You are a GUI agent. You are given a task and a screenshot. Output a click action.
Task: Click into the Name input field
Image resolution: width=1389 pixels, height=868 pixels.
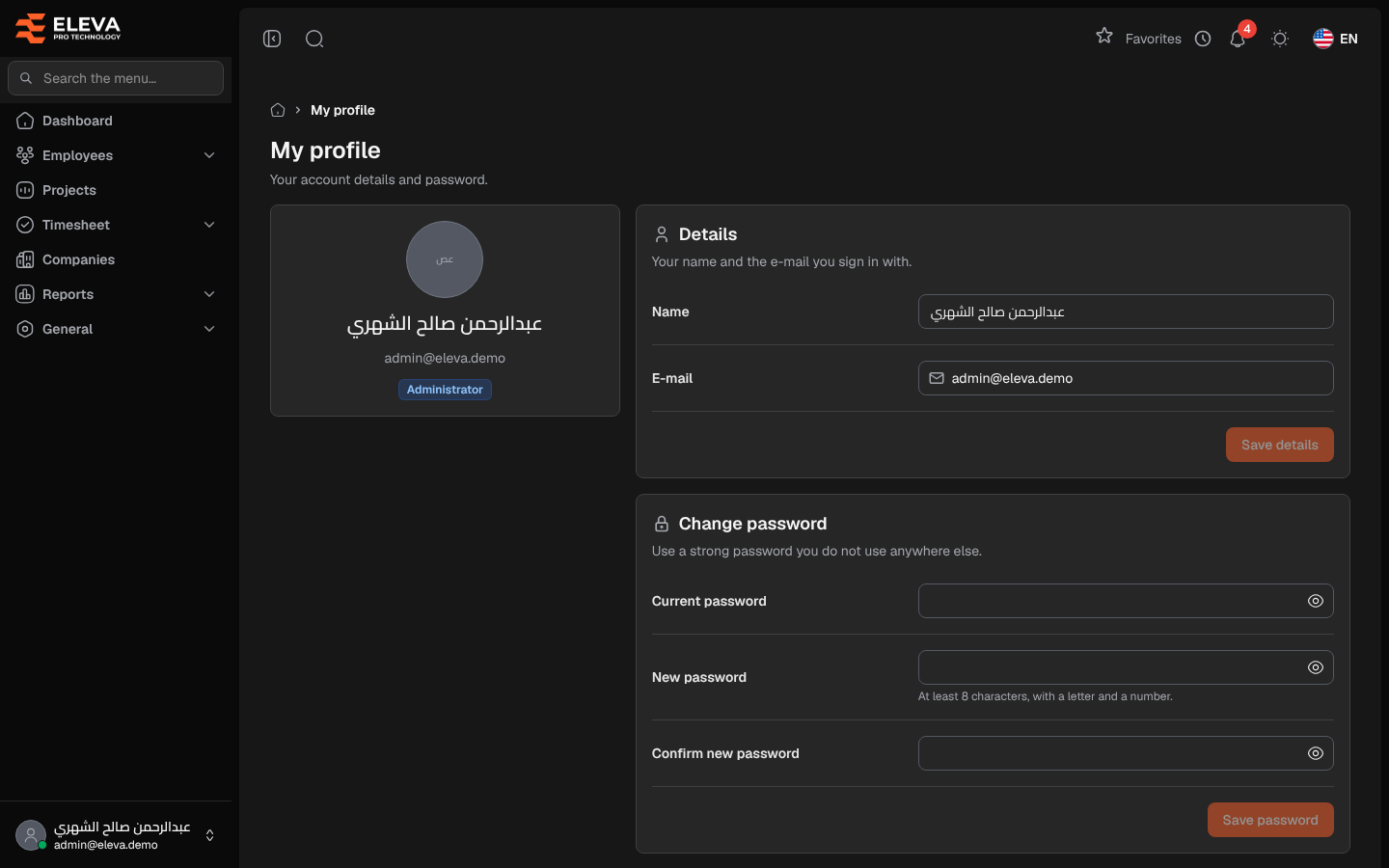pos(1126,312)
